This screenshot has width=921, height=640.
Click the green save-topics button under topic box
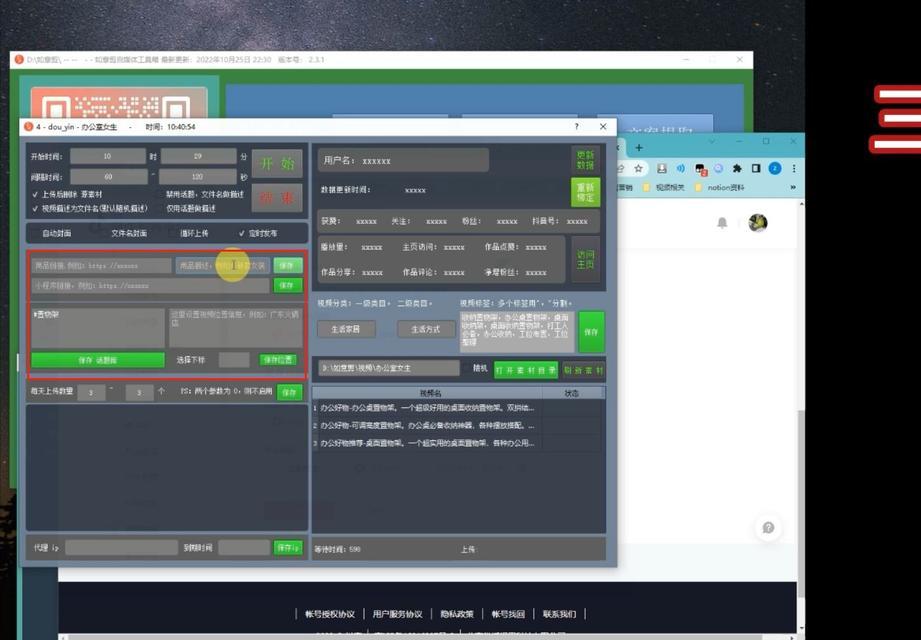click(x=98, y=360)
